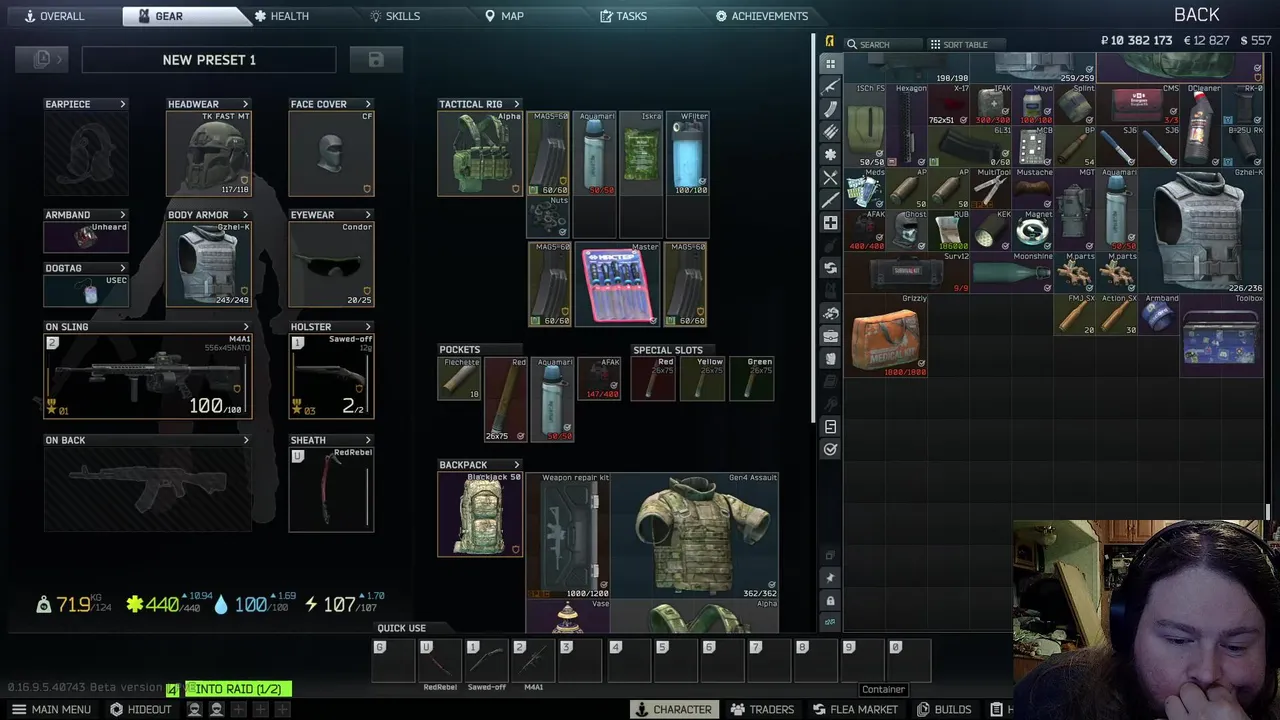Open the FLEA MARKET

(x=855, y=709)
